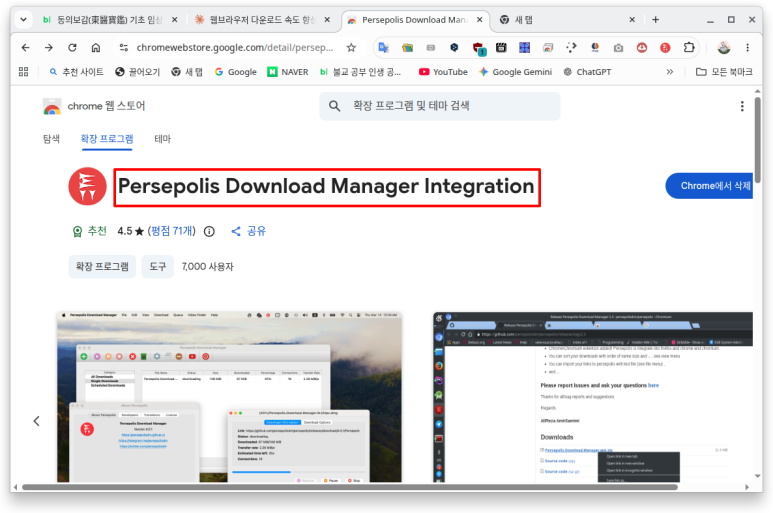Open a new tab with plus button

(x=655, y=20)
